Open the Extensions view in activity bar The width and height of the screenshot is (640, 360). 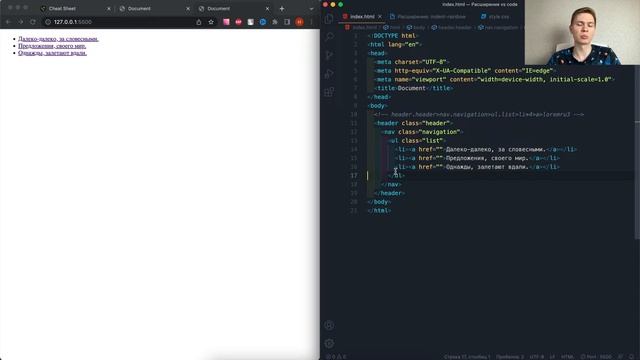point(329,92)
